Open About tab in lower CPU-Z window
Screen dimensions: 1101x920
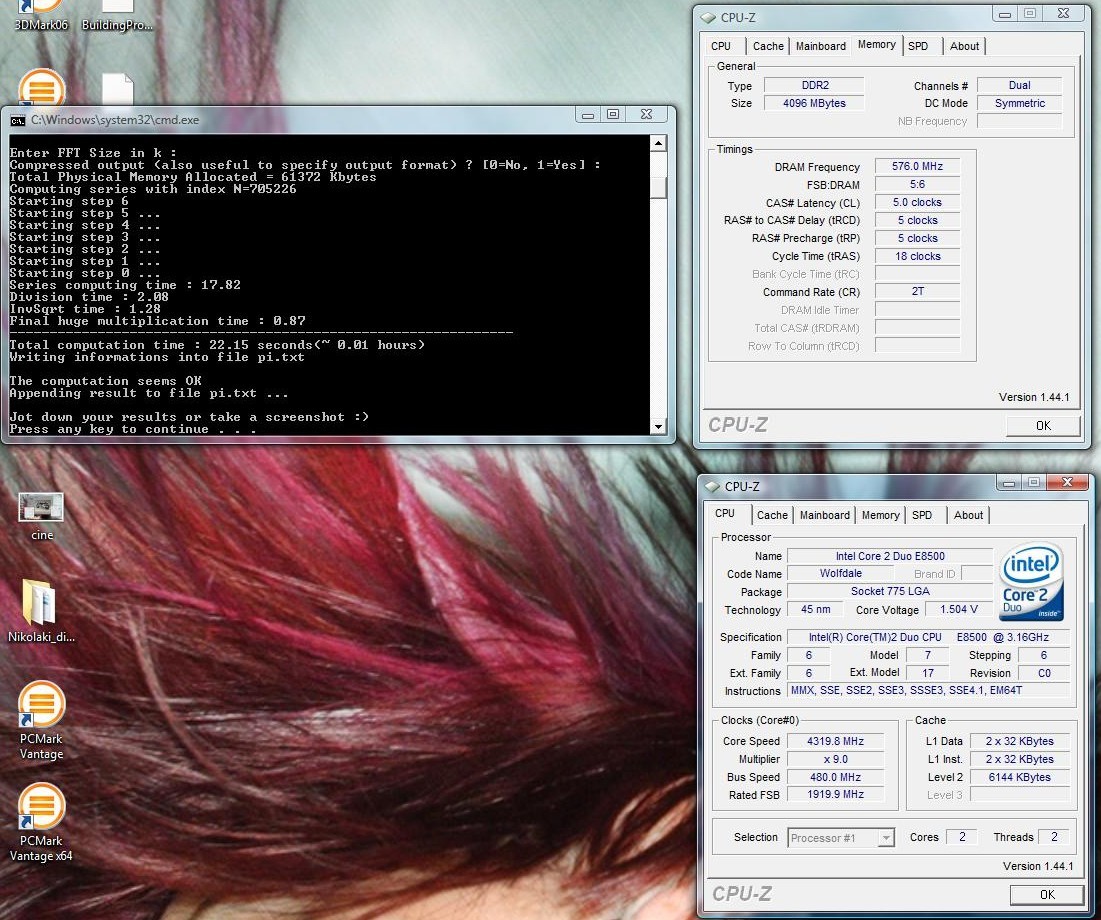[x=968, y=515]
